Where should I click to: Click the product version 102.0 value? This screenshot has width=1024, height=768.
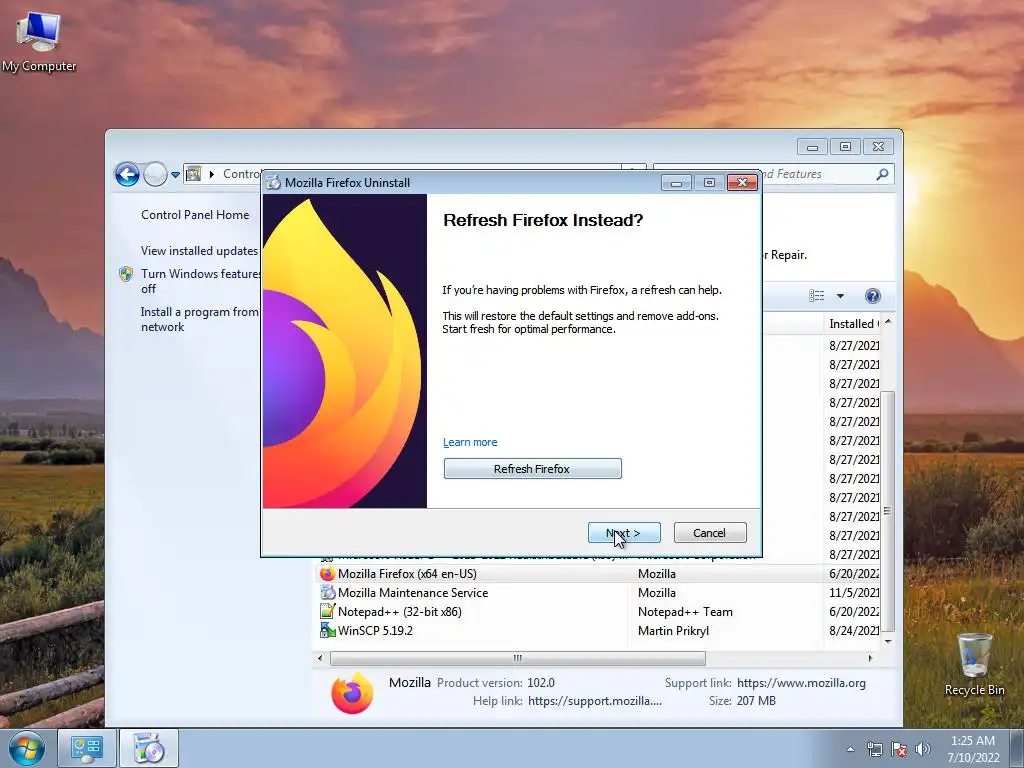[x=541, y=682]
